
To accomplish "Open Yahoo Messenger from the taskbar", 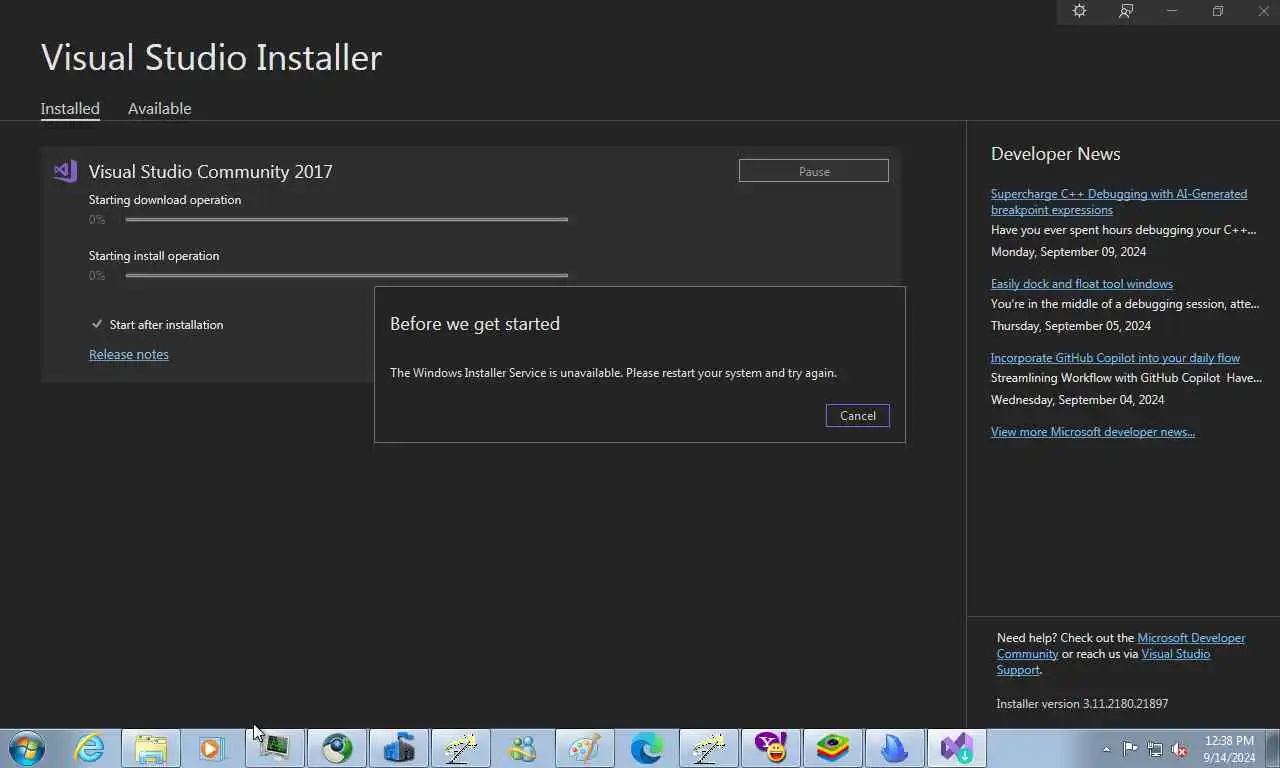I will (x=771, y=748).
